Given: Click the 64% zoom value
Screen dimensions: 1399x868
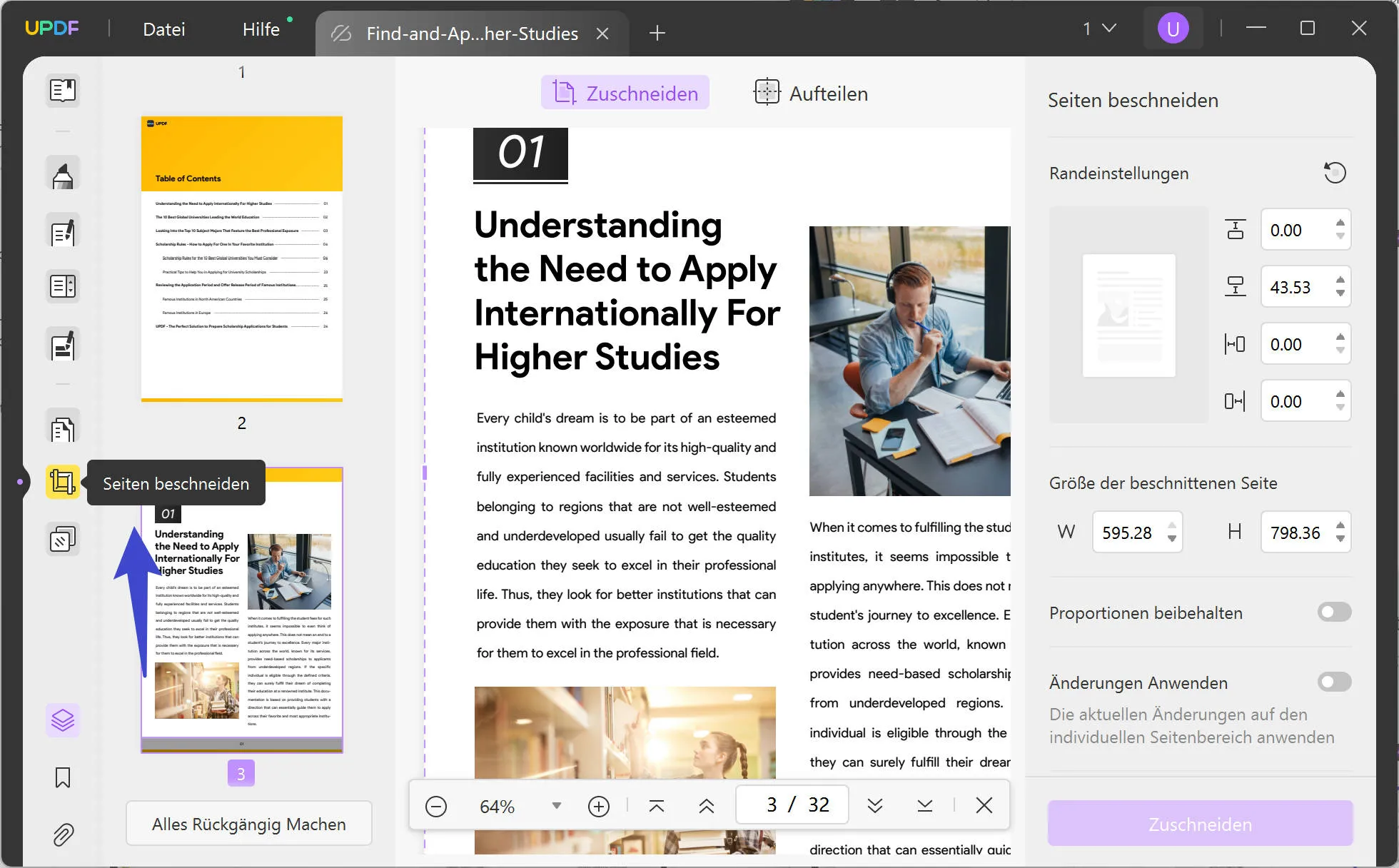Looking at the screenshot, I should pyautogui.click(x=497, y=807).
